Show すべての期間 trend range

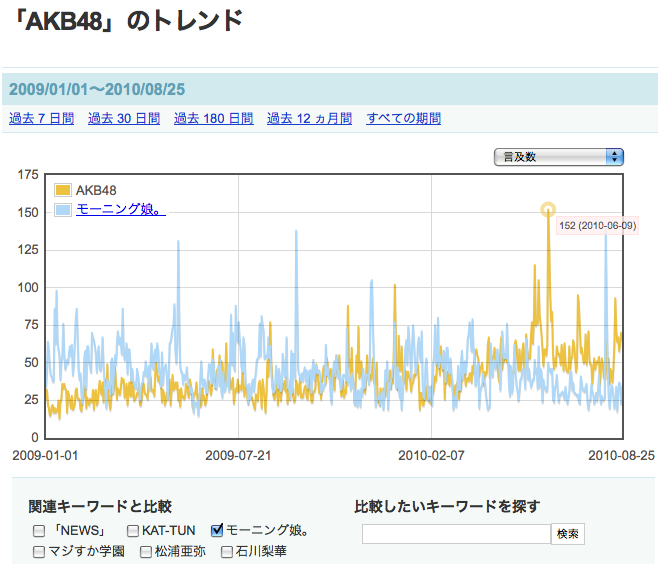click(x=403, y=119)
